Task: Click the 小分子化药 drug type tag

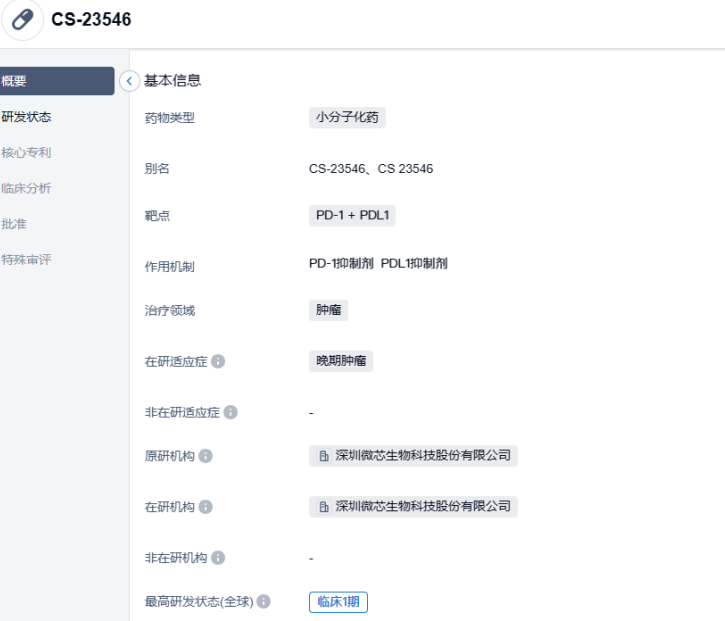Action: pos(347,118)
